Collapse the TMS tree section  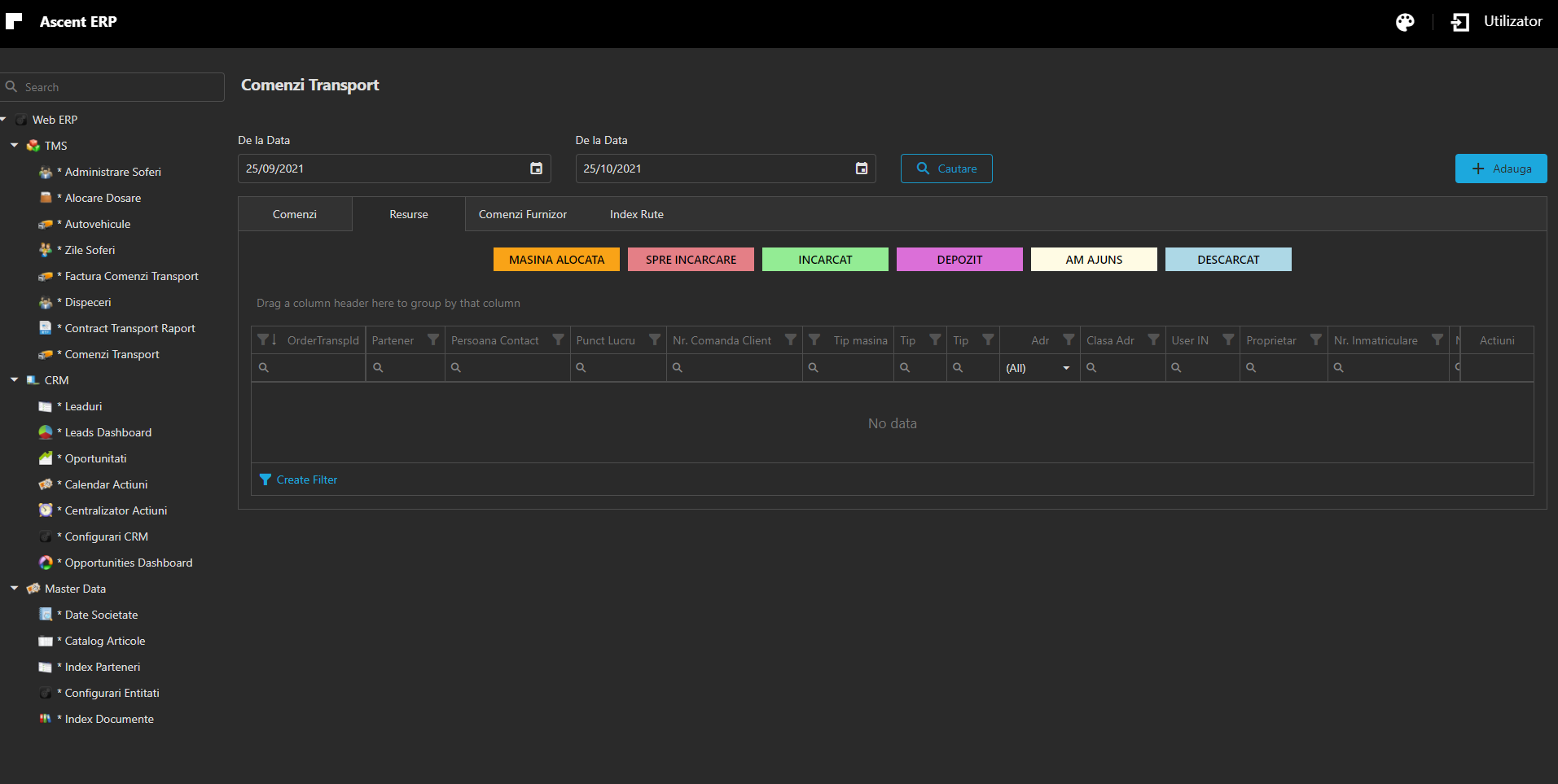click(15, 146)
